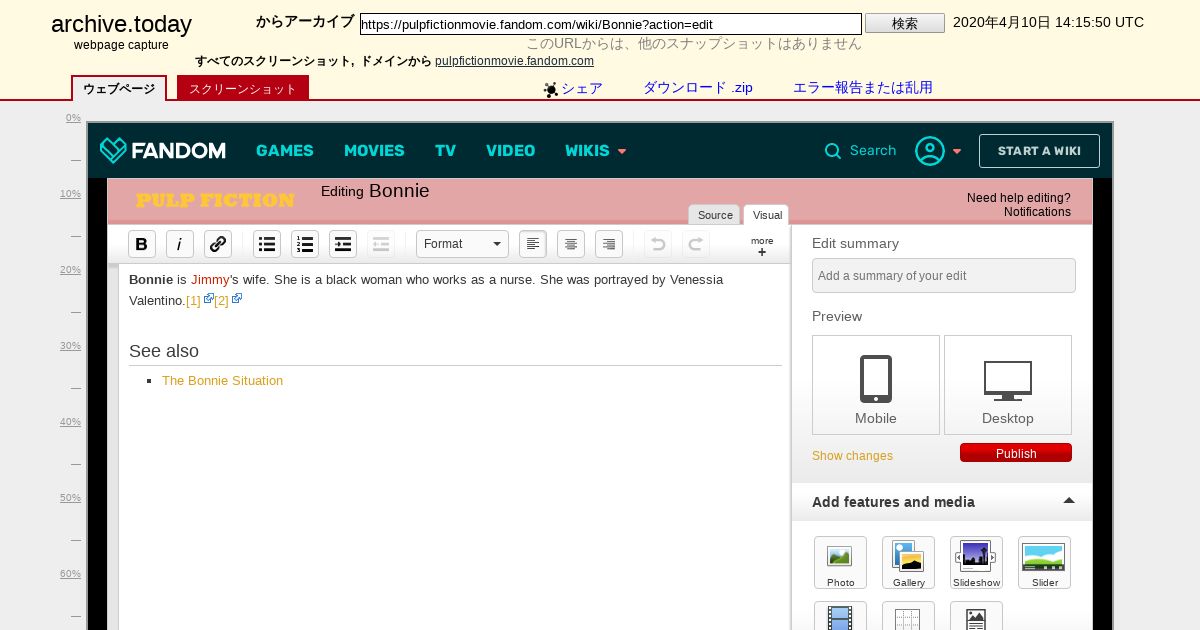This screenshot has height=630, width=1200.
Task: Click reference link [2]
Action: 221,300
